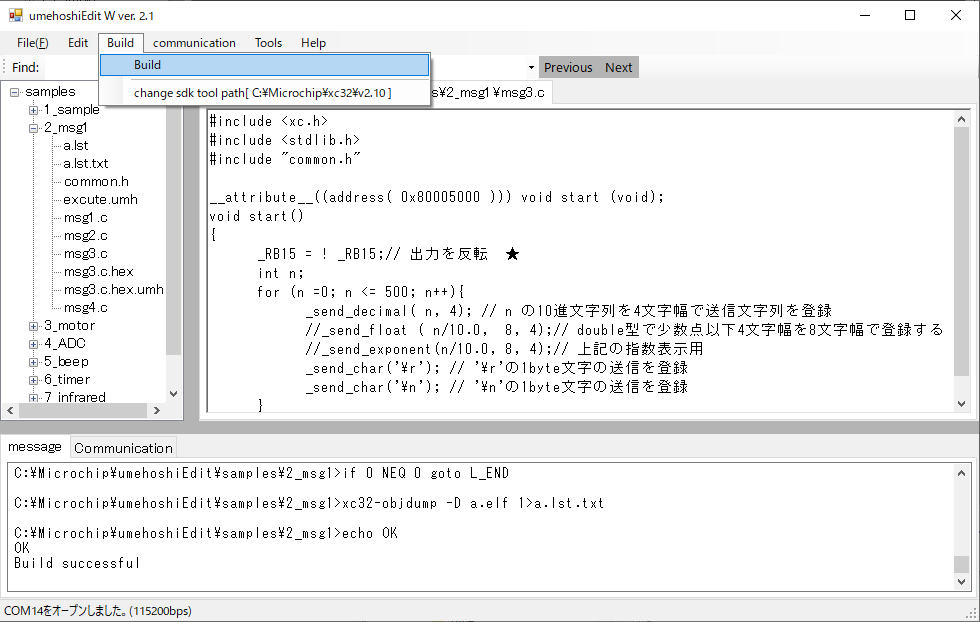Open the Tools menu
Viewport: 980px width, 622px height.
pos(268,42)
